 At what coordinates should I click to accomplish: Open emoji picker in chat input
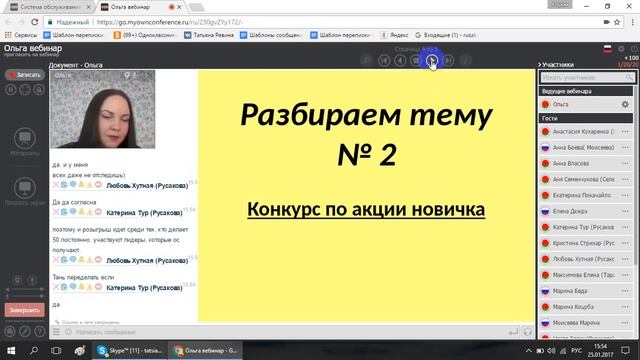tap(68, 332)
